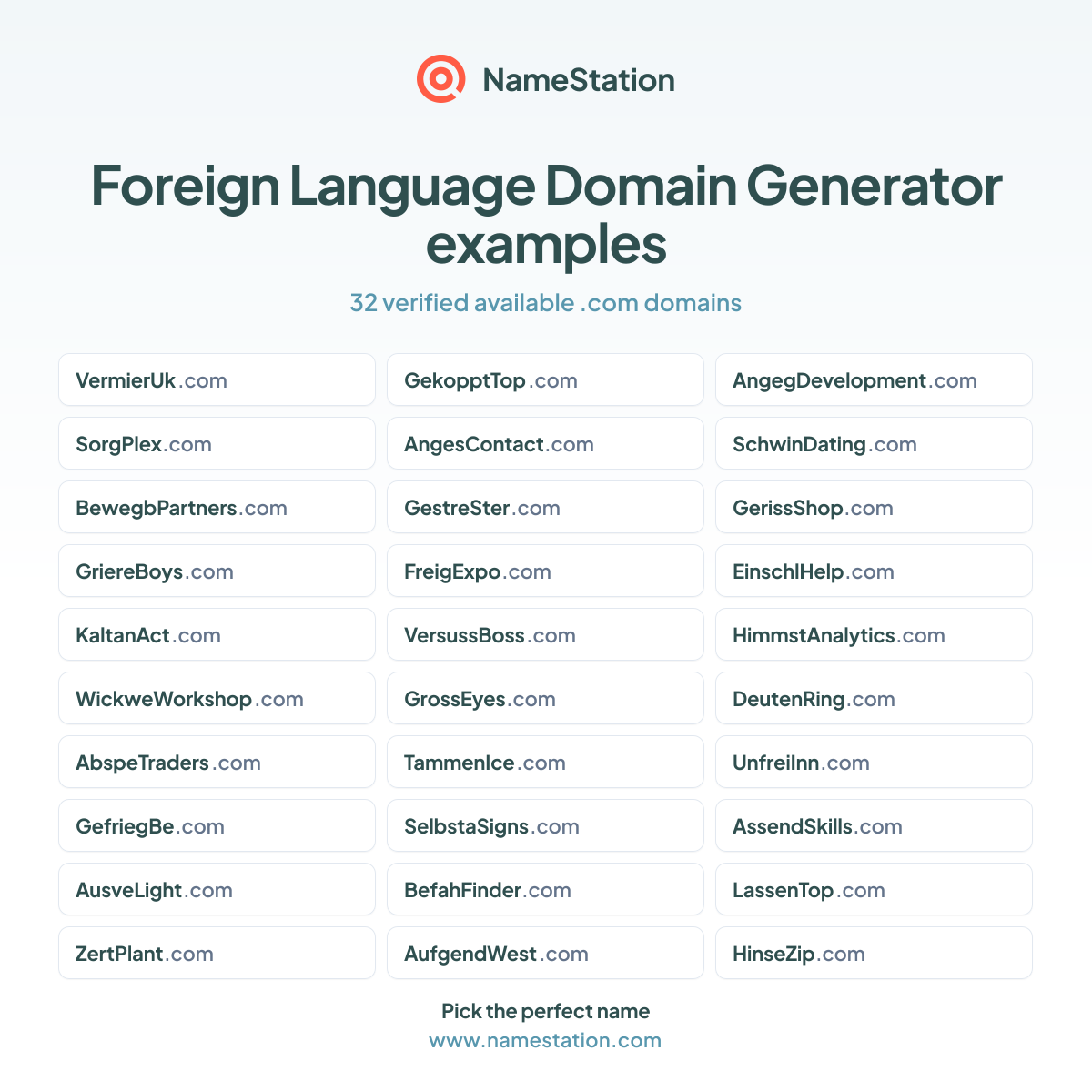This screenshot has width=1092, height=1092.
Task: Select the GekopptTop.com domain card
Action: 546,379
